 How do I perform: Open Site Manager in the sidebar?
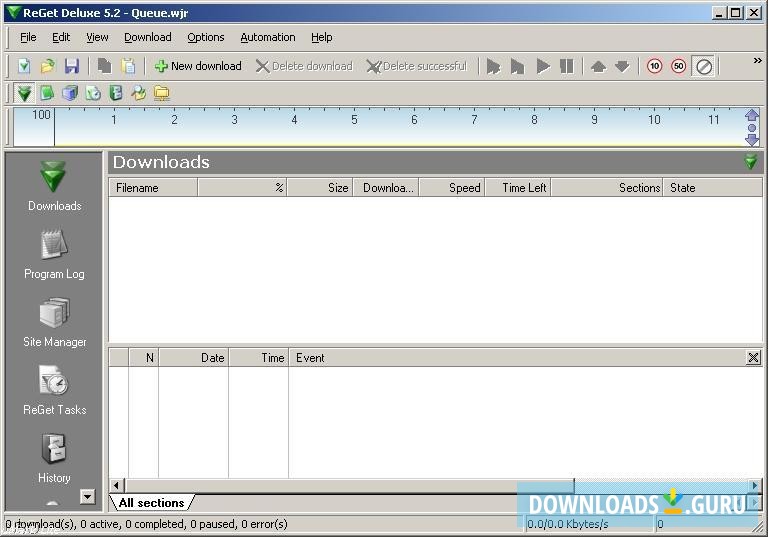click(54, 322)
